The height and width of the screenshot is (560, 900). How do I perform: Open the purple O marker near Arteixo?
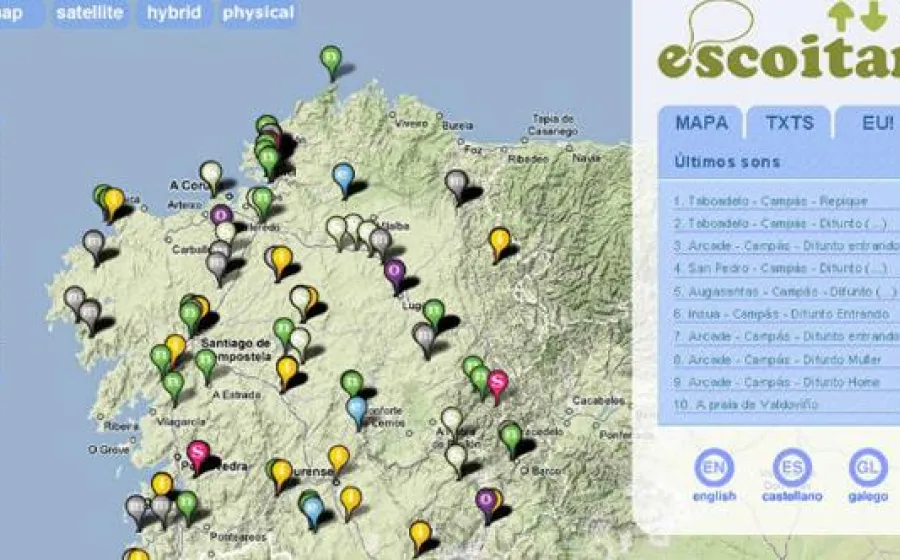click(221, 216)
